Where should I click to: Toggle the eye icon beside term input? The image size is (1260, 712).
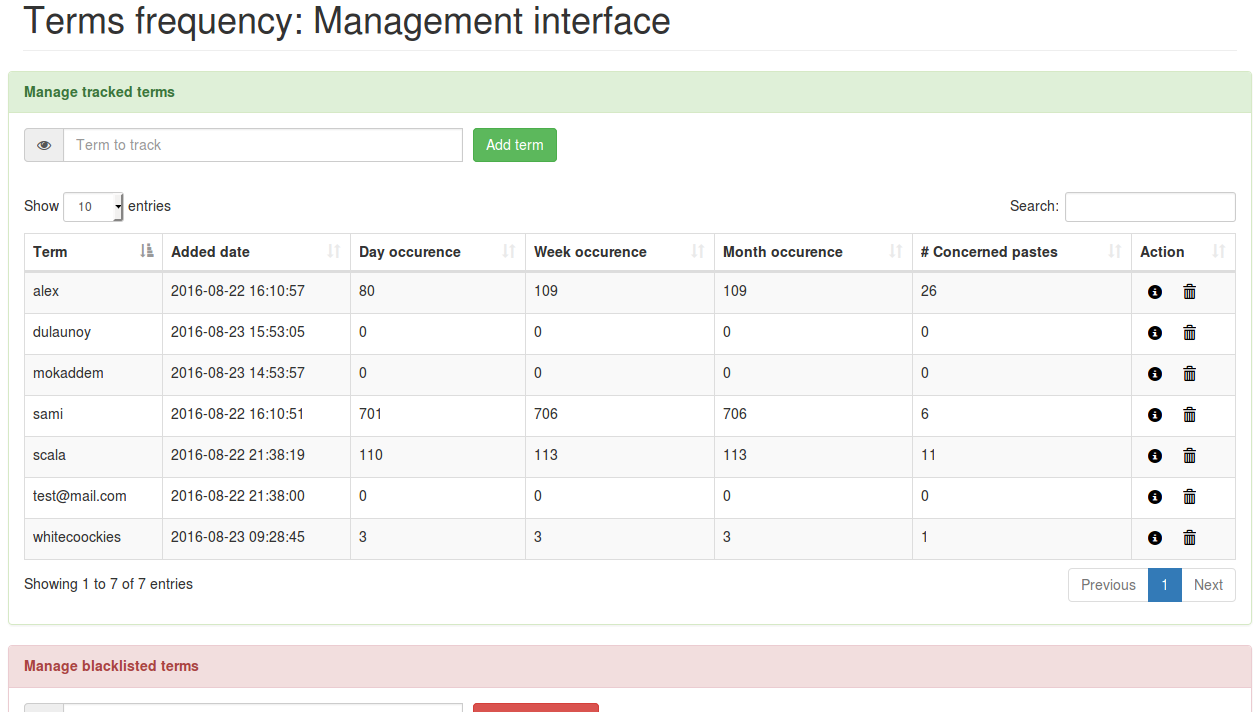click(43, 145)
